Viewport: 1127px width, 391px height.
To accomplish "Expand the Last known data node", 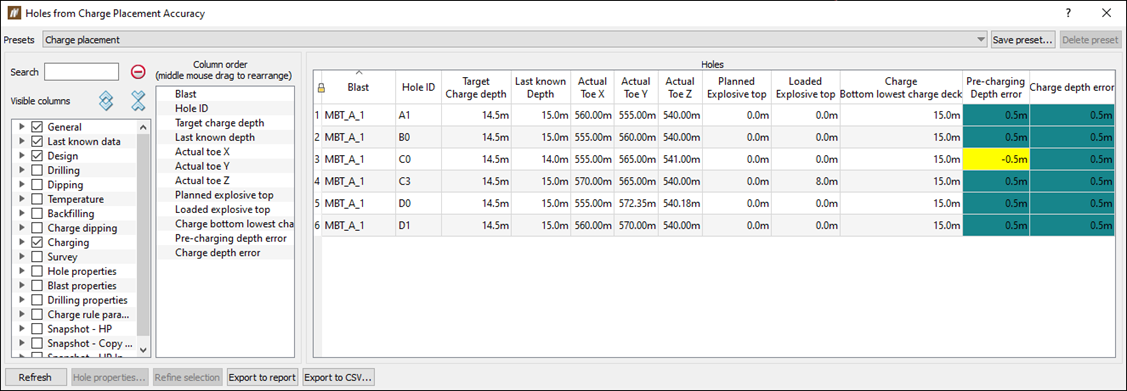I will tap(22, 142).
